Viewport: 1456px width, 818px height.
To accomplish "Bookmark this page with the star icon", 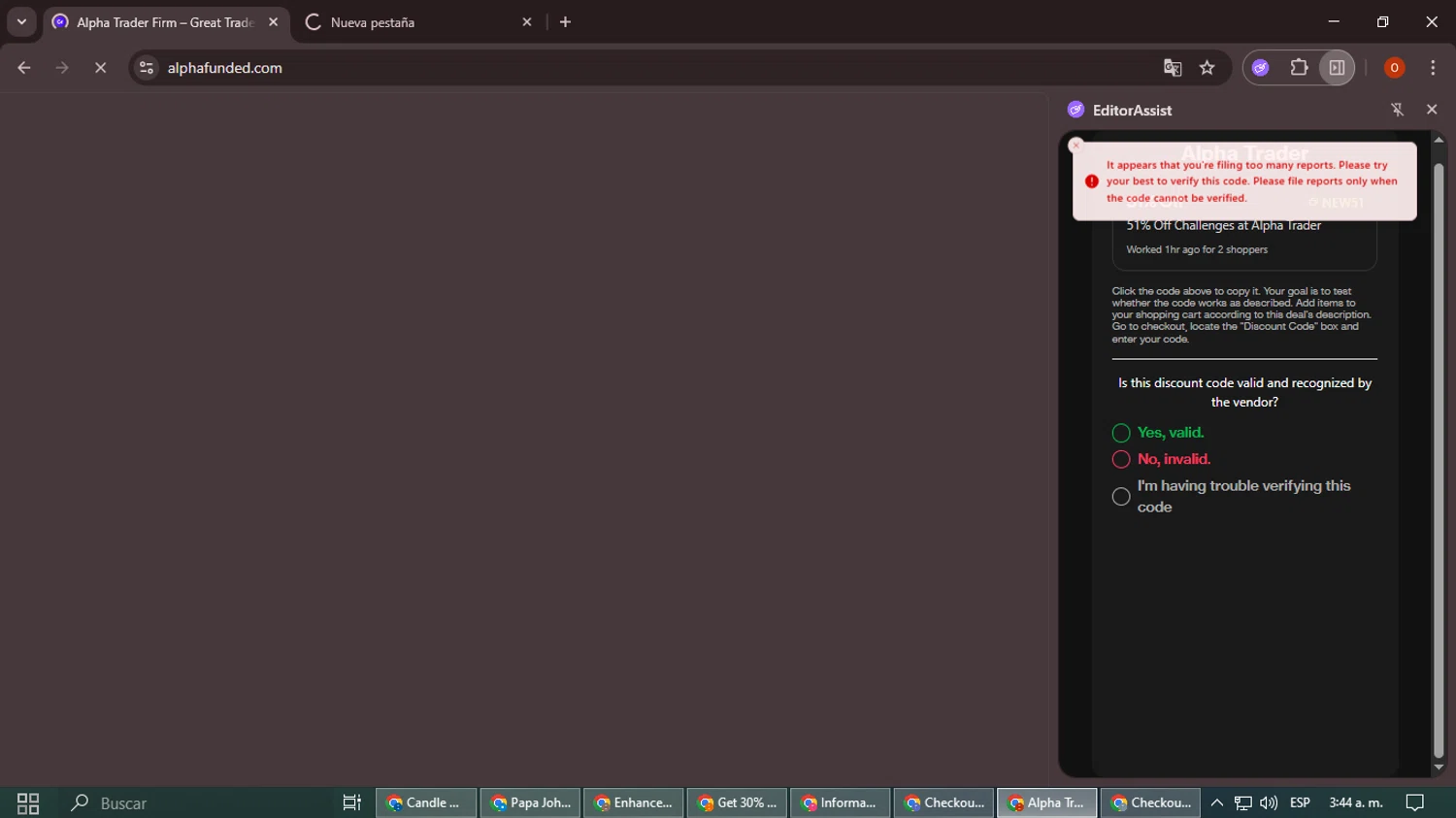I will [1207, 68].
